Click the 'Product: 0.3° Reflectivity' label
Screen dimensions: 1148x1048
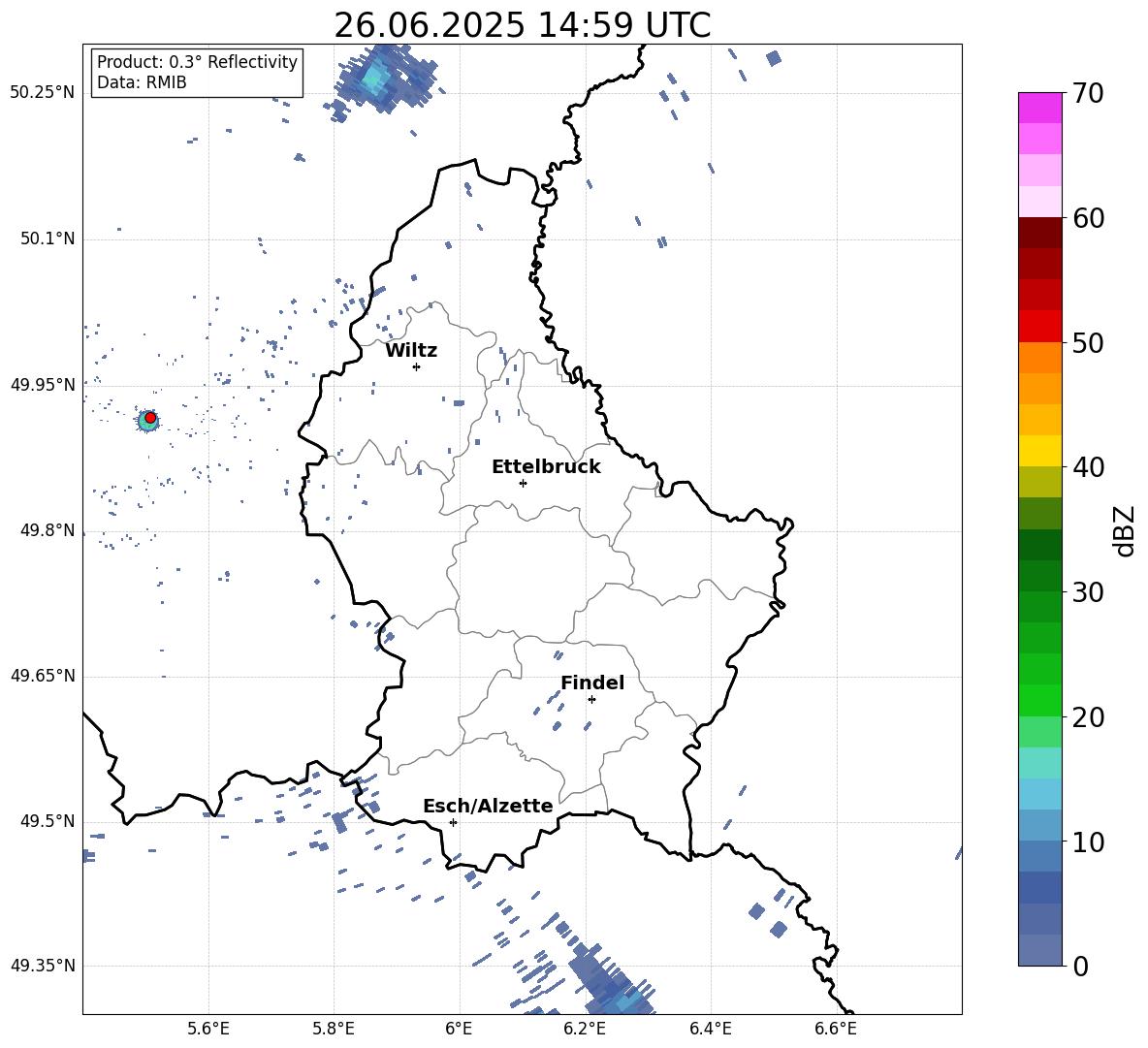click(197, 61)
